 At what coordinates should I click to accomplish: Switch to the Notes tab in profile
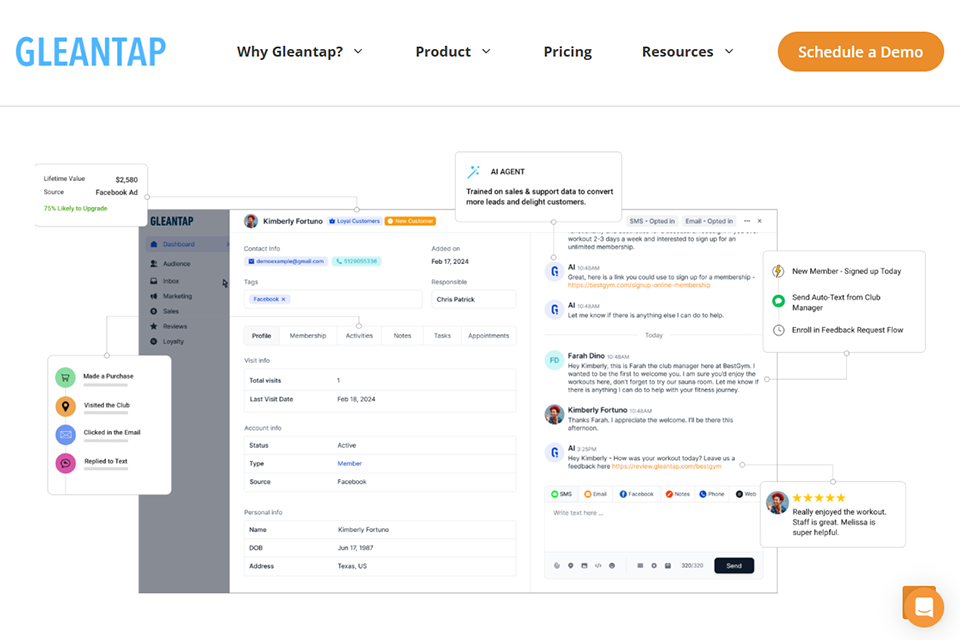click(402, 336)
